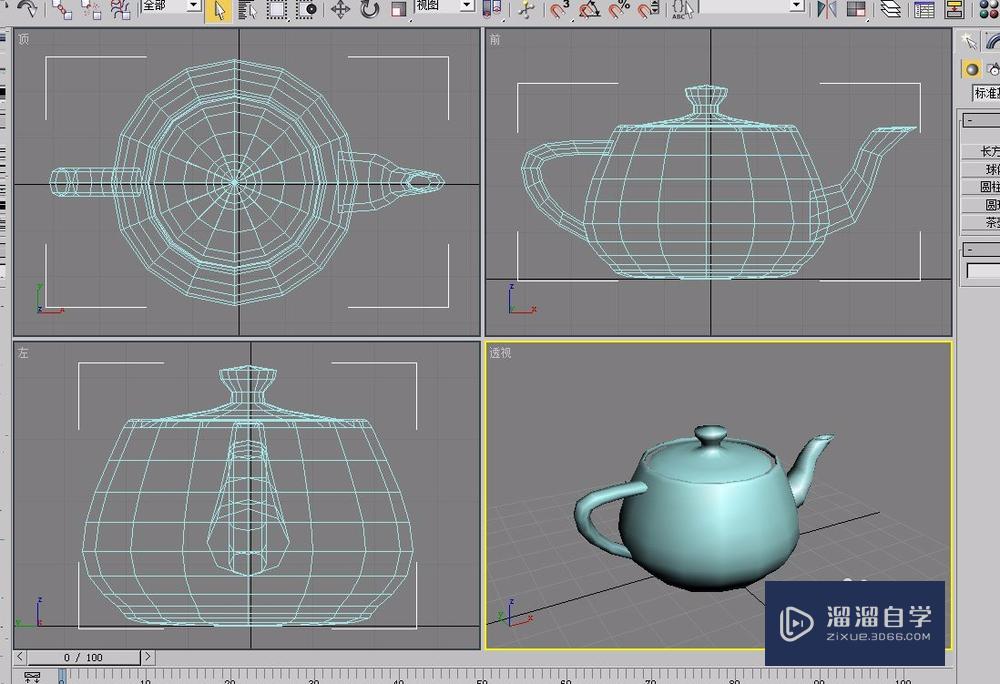The height and width of the screenshot is (684, 1000).
Task: Open the Mini Curve Editor toggle icon
Action: (x=32, y=676)
